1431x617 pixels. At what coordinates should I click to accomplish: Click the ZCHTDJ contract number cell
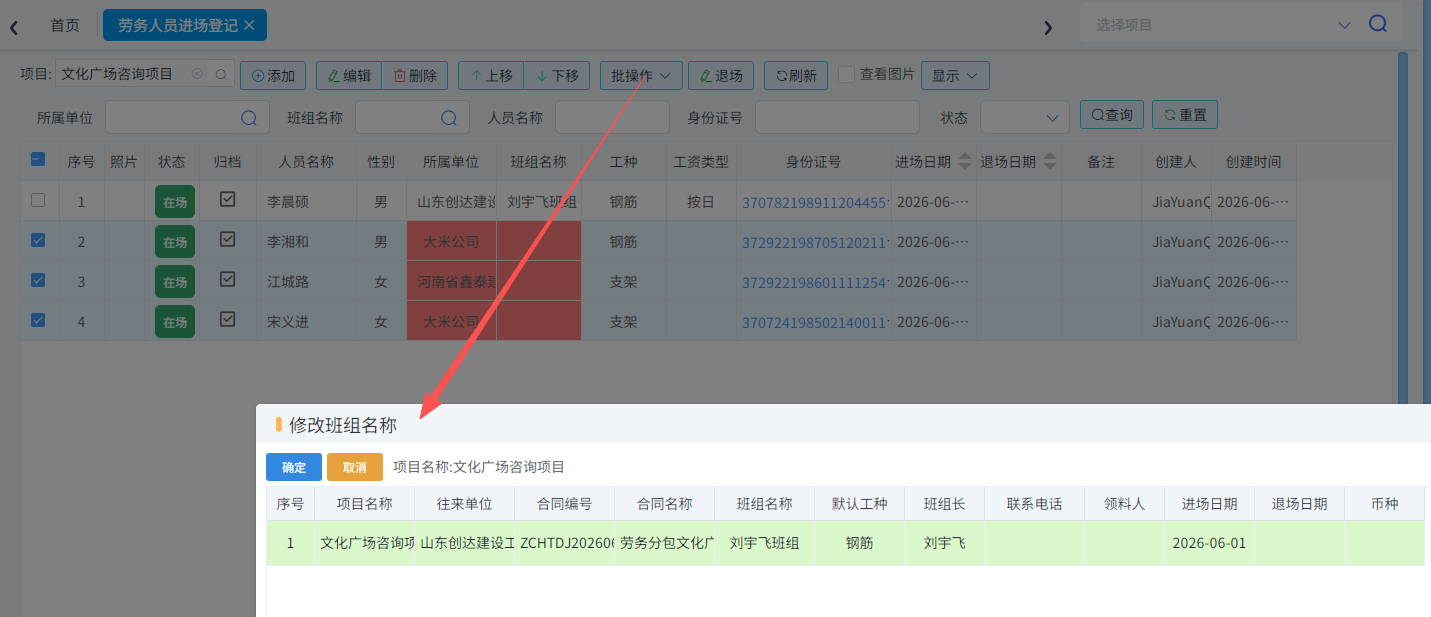(564, 543)
